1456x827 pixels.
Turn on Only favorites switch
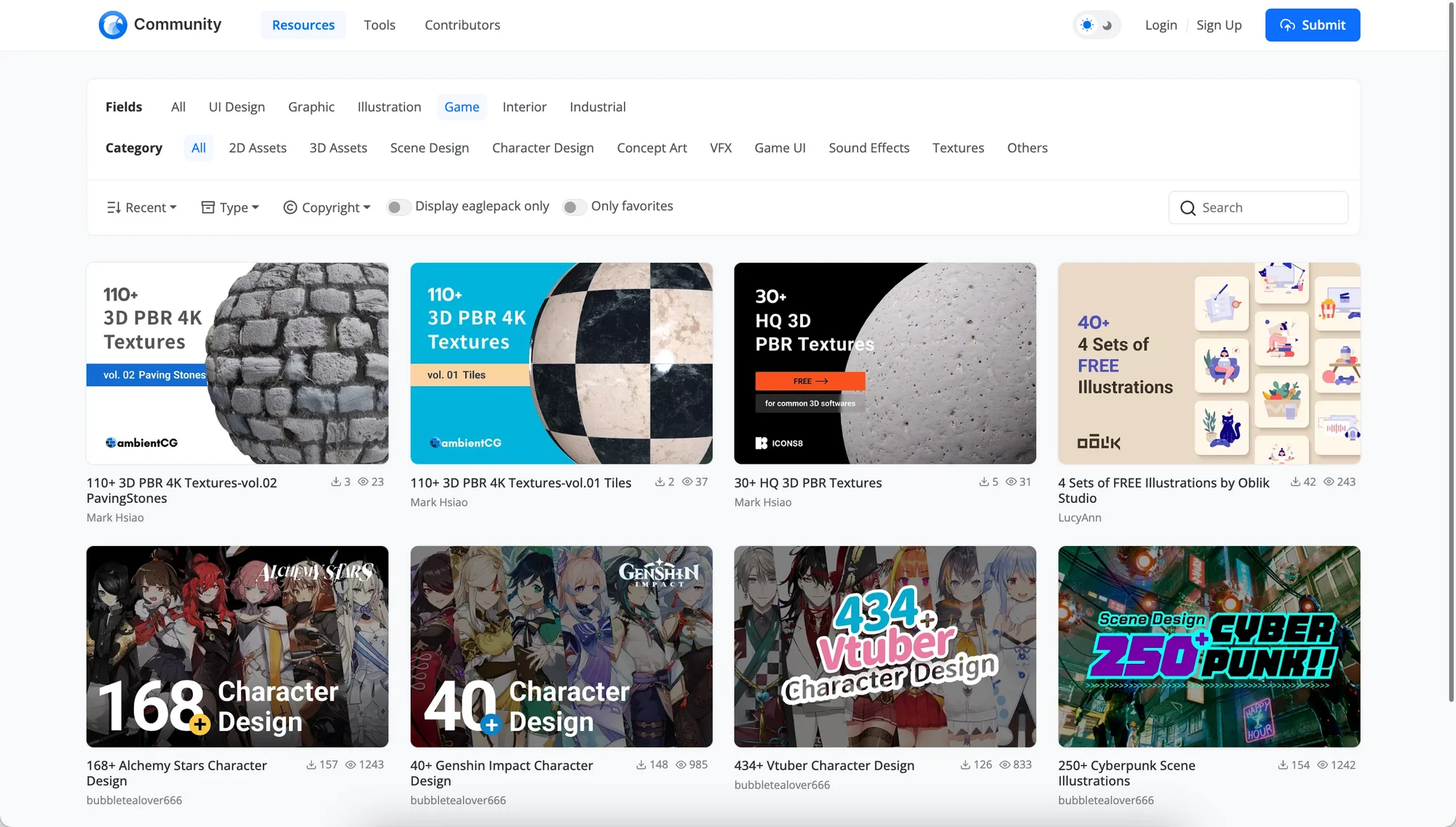point(574,207)
